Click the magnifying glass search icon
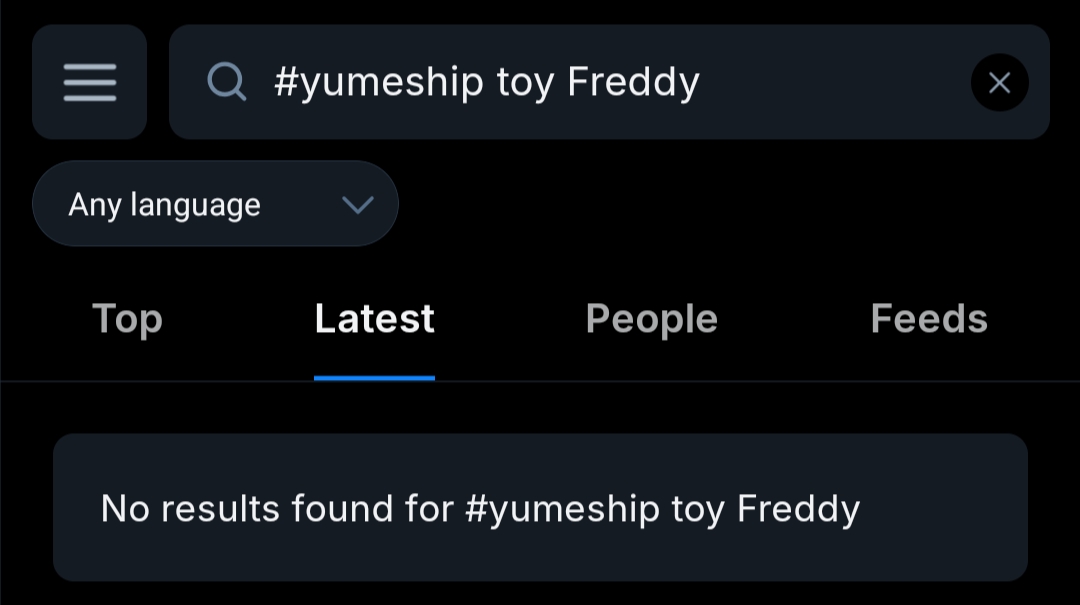Viewport: 1080px width, 605px height. click(x=227, y=82)
